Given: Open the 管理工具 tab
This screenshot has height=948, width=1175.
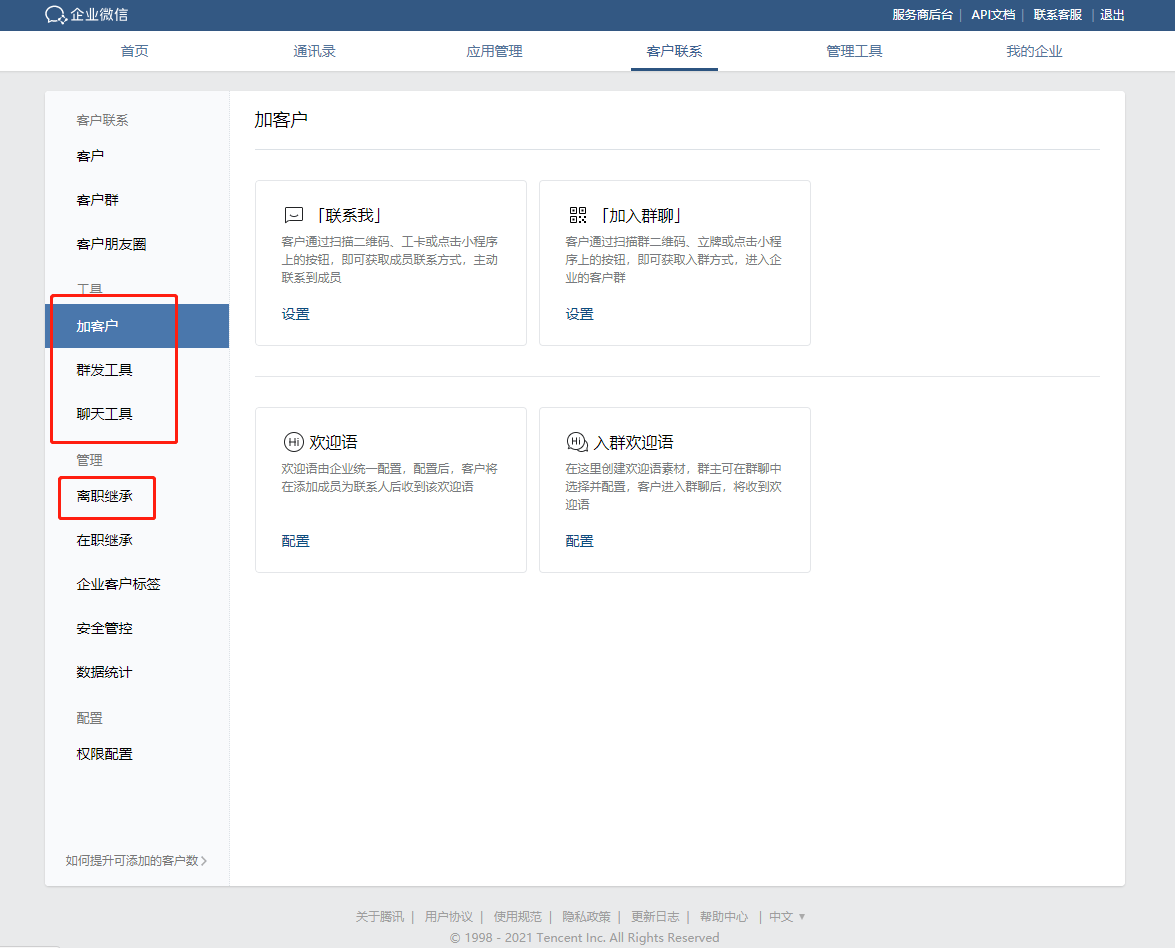Looking at the screenshot, I should (855, 50).
